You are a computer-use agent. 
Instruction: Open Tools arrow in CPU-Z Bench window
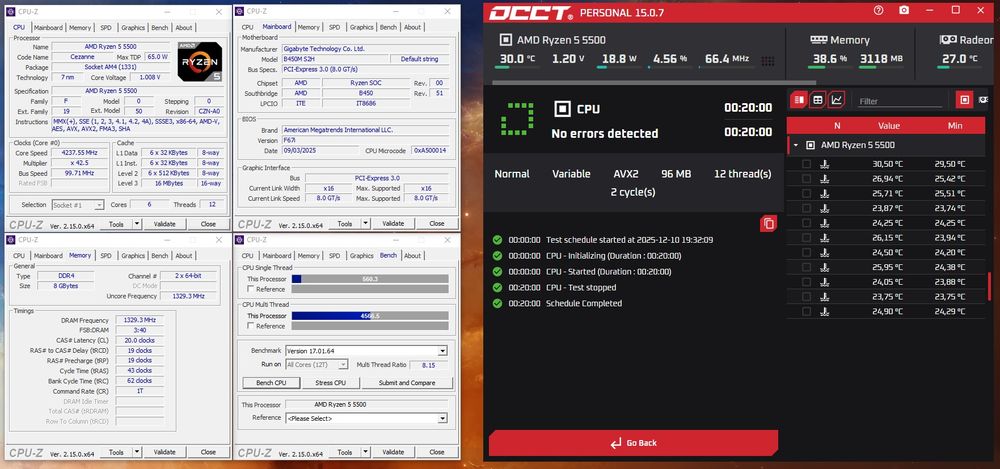pyautogui.click(x=365, y=452)
